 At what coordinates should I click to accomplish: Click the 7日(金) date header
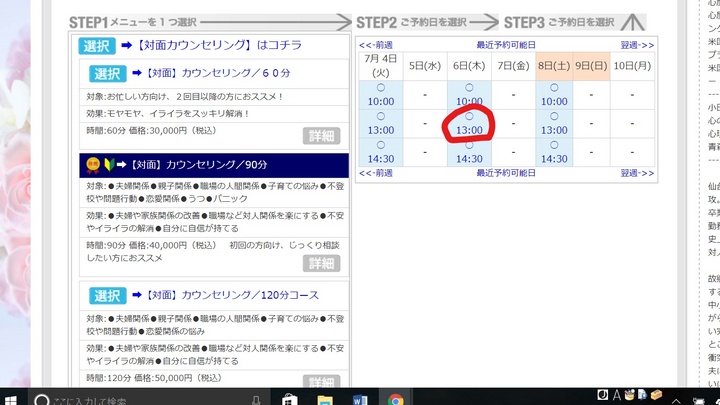click(x=513, y=66)
